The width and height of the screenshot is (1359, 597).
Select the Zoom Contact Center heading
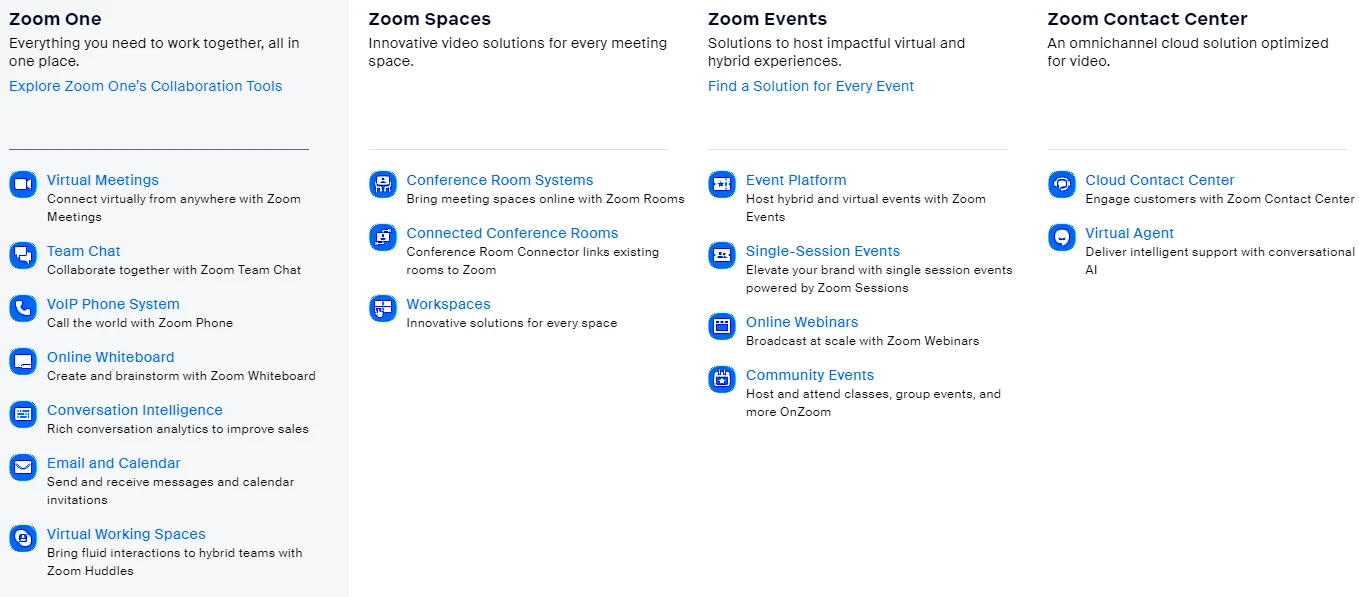pos(1147,19)
